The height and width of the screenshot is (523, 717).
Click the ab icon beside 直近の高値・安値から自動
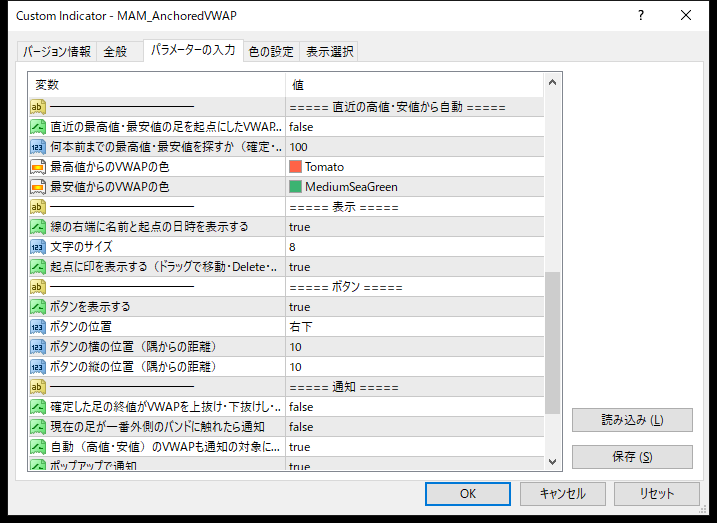pyautogui.click(x=38, y=107)
